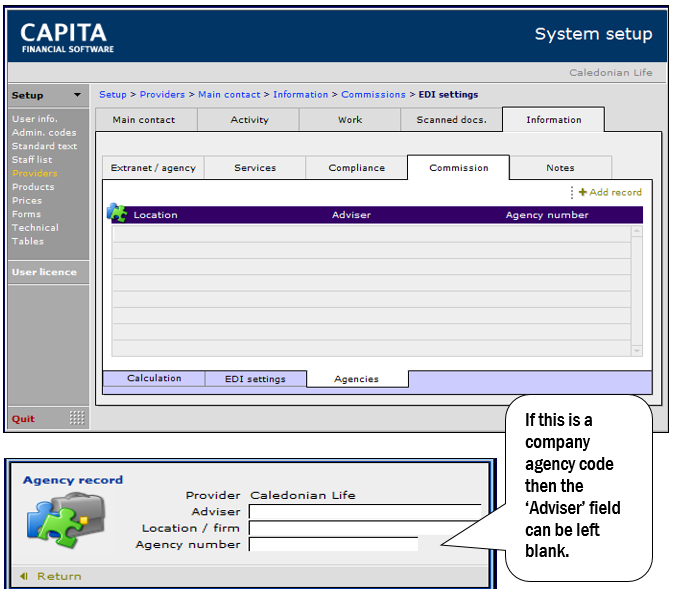Viewport: 674px width, 592px height.
Task: Open Admin. codes in the sidebar
Action: [x=44, y=132]
